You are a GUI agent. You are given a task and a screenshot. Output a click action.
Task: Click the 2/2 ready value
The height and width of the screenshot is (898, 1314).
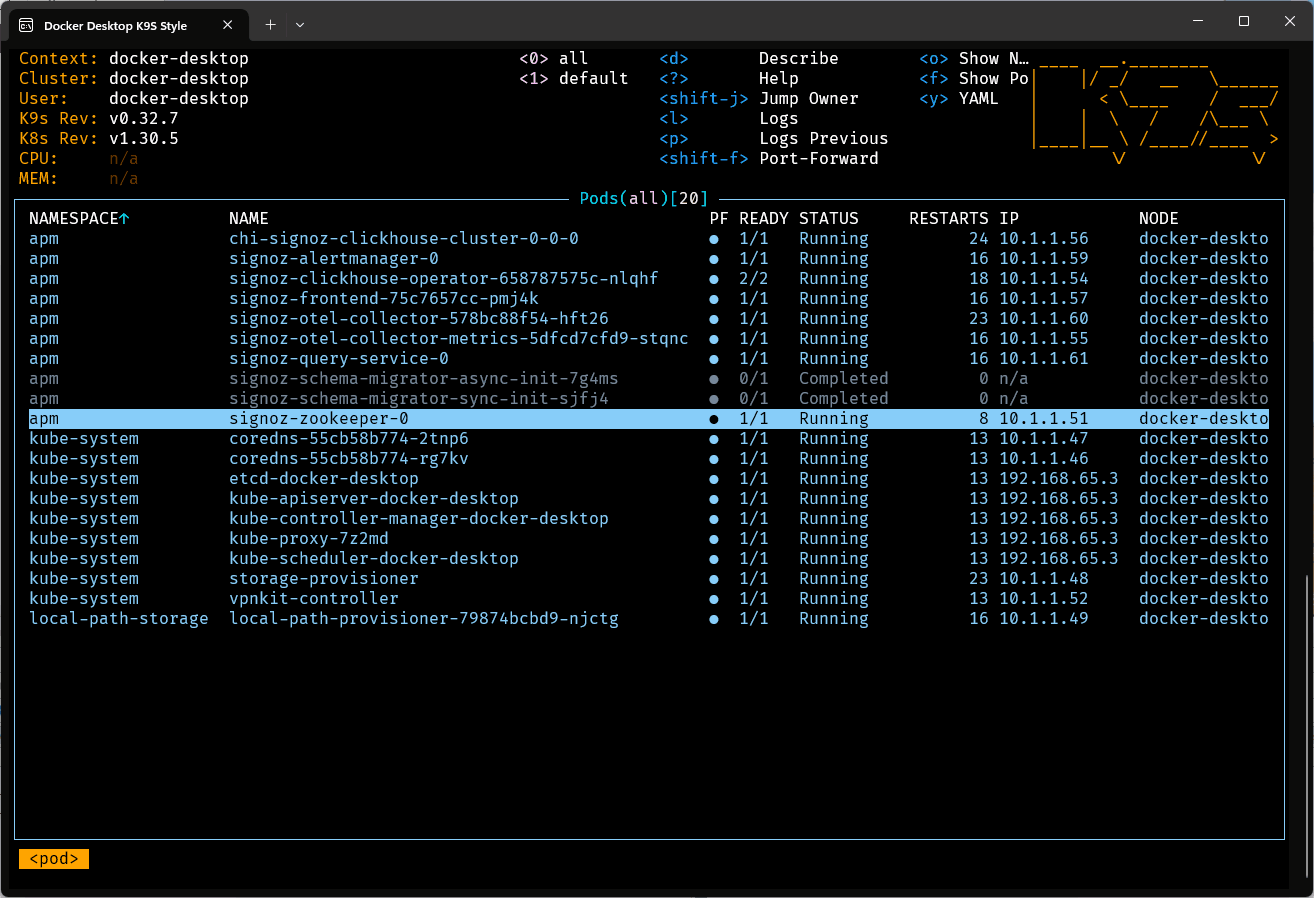tap(754, 278)
